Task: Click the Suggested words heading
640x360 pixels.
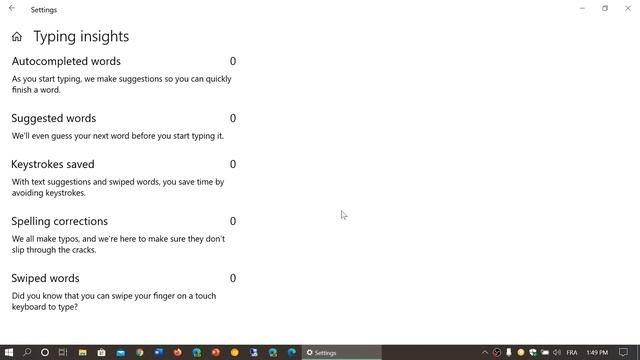Action: point(54,118)
